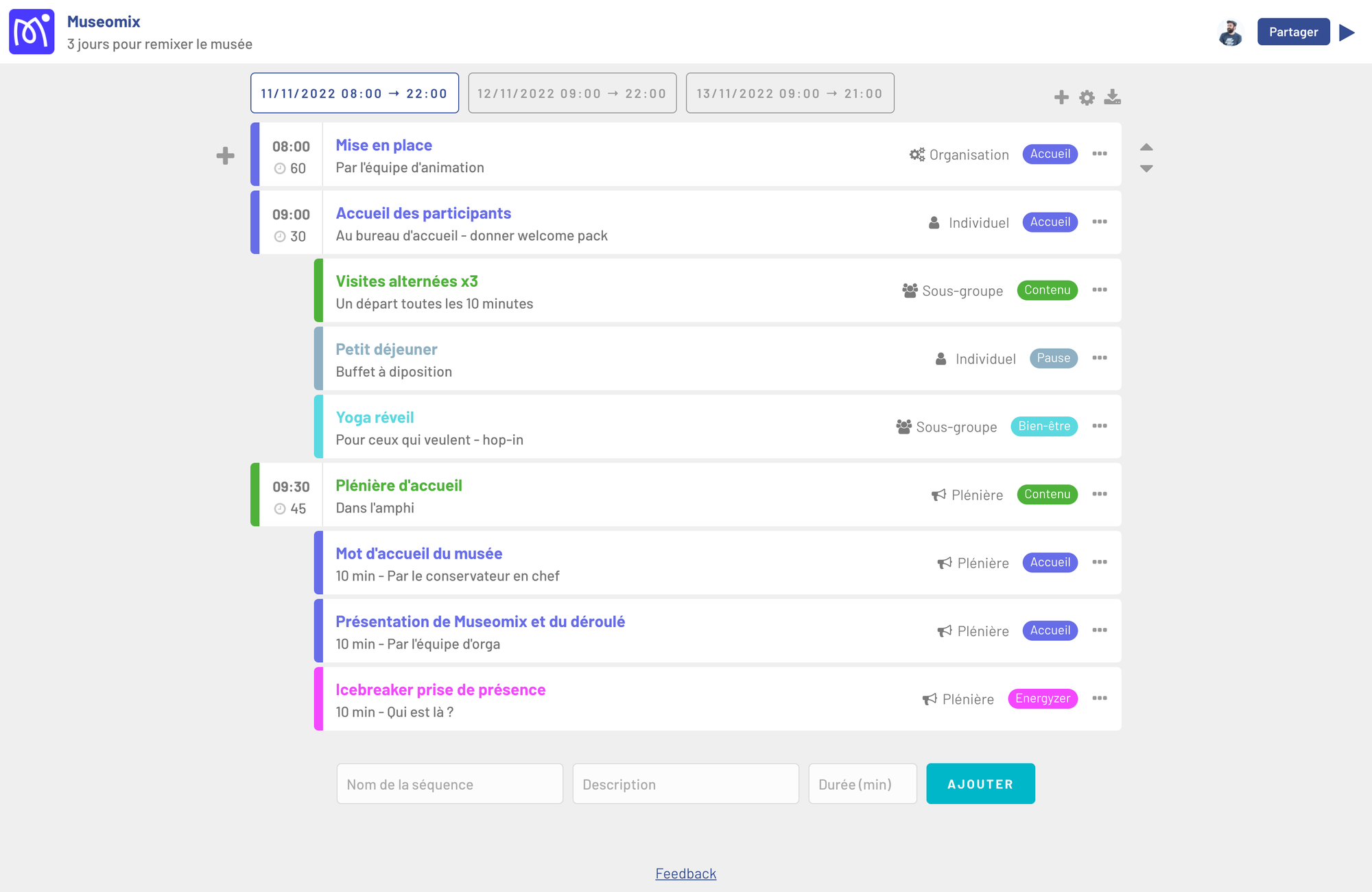Move the sequence down with the down arrow
The image size is (1372, 892).
point(1146,168)
